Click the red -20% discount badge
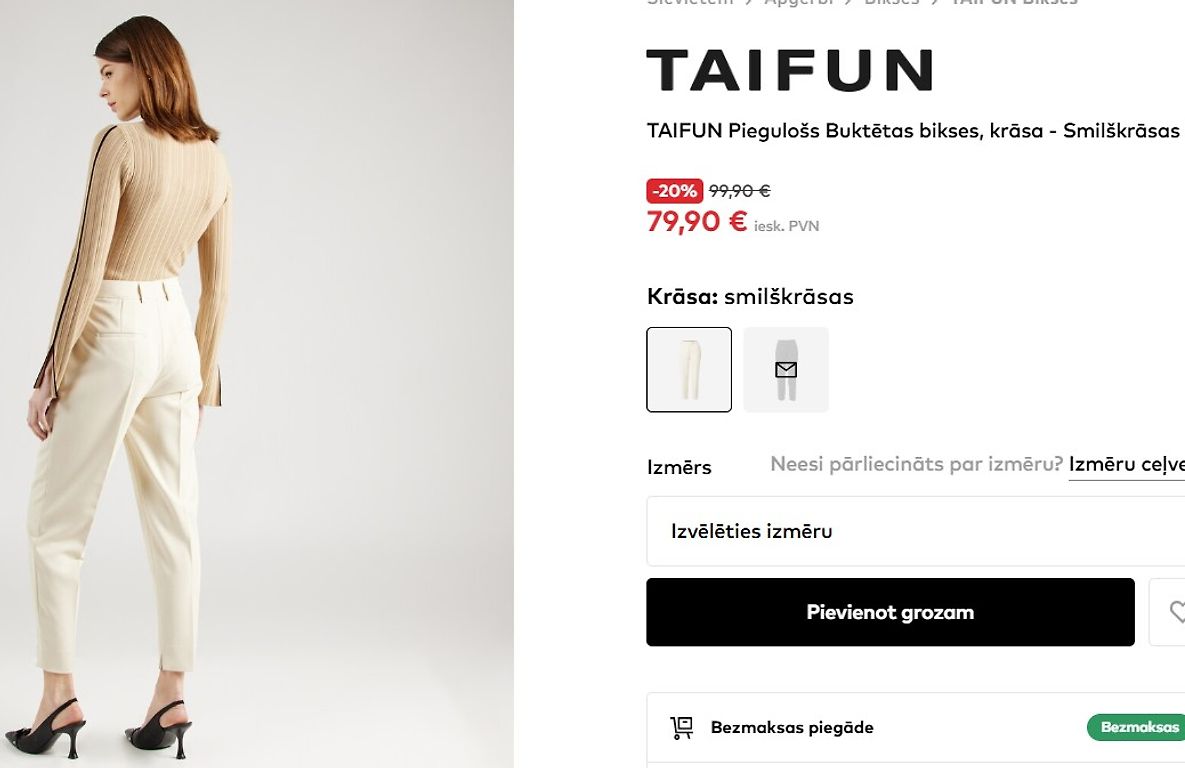The width and height of the screenshot is (1185, 768). click(675, 190)
